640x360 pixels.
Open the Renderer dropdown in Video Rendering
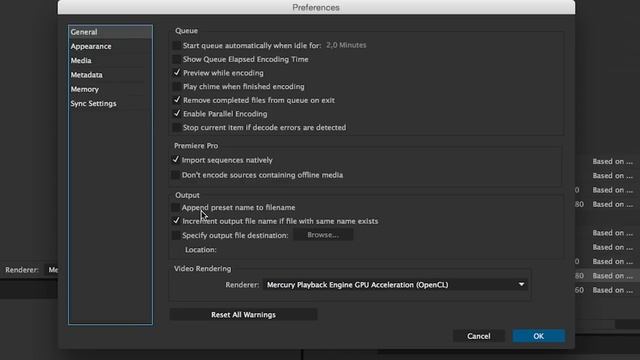coord(395,284)
